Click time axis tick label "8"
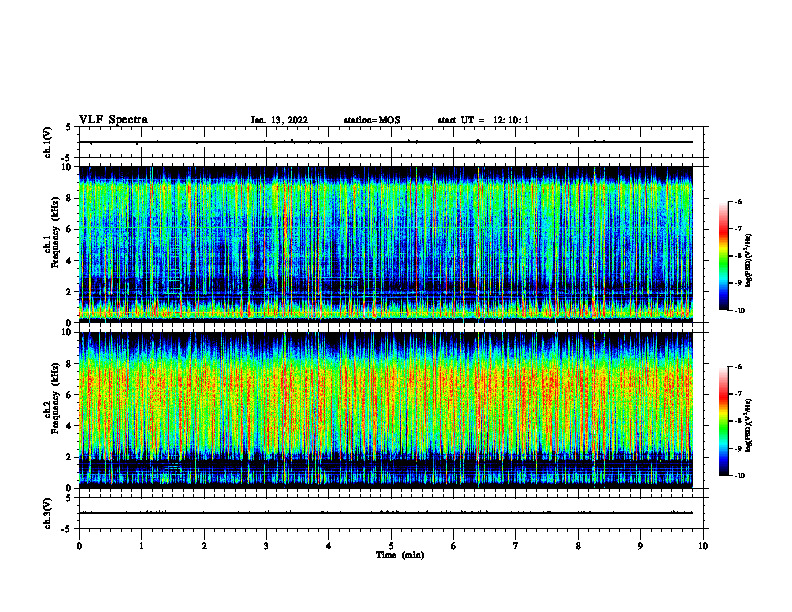This screenshot has width=792, height=612. coord(578,546)
